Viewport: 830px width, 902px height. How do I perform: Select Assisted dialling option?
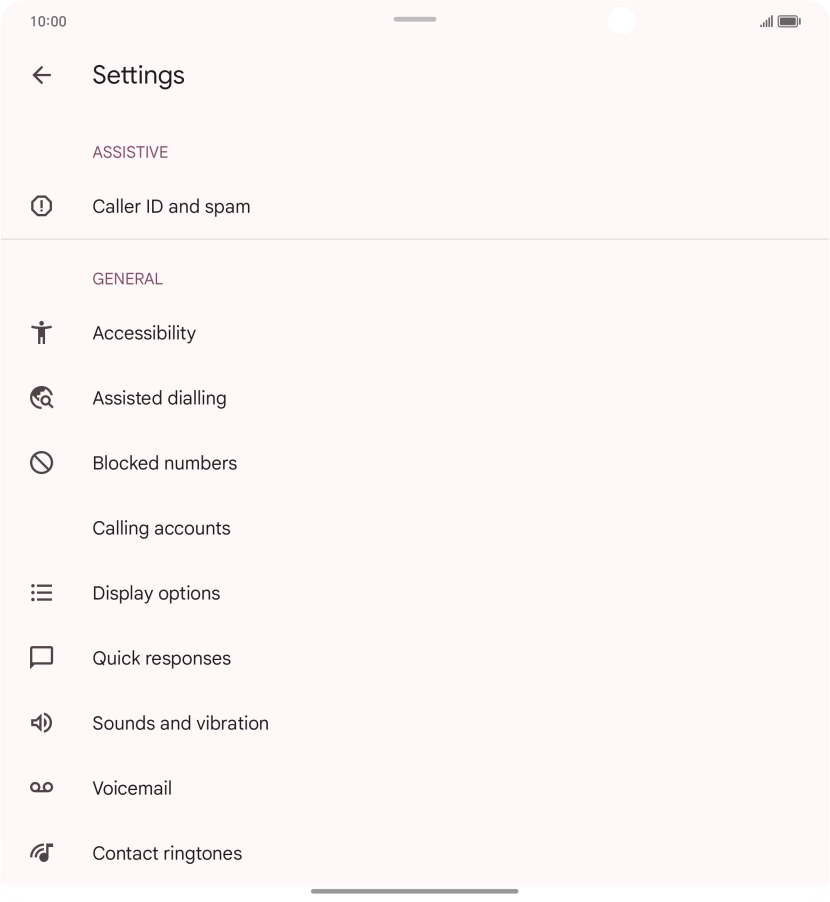[159, 398]
